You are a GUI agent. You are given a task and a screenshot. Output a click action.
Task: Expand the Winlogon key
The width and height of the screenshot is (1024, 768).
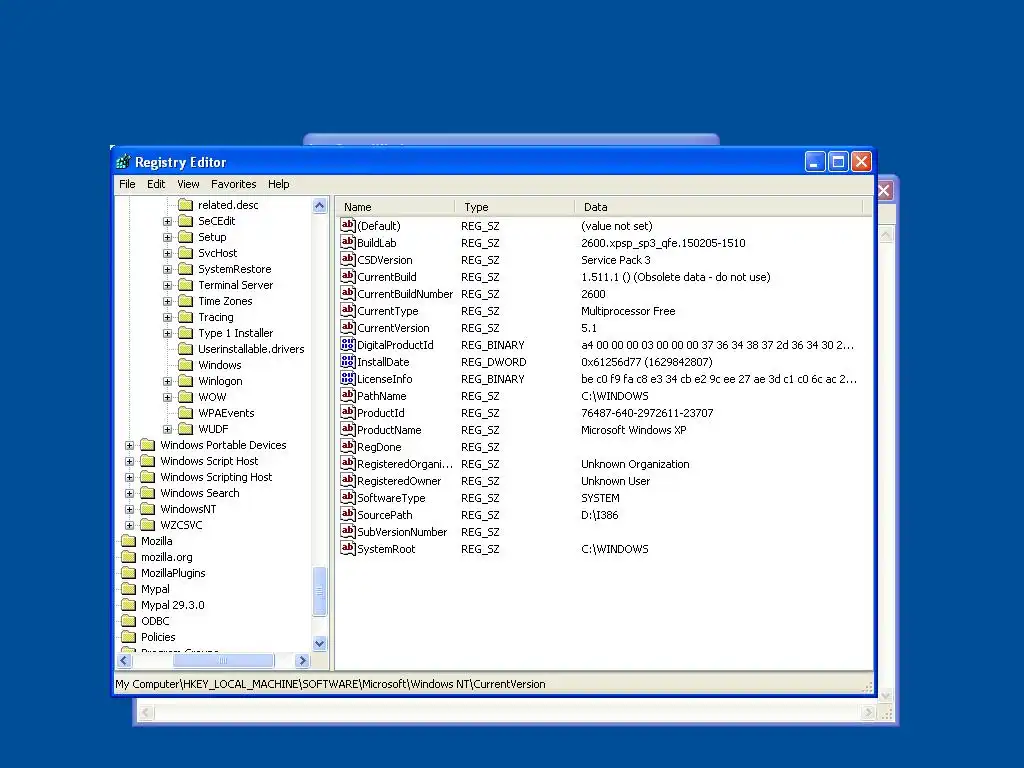click(x=167, y=381)
